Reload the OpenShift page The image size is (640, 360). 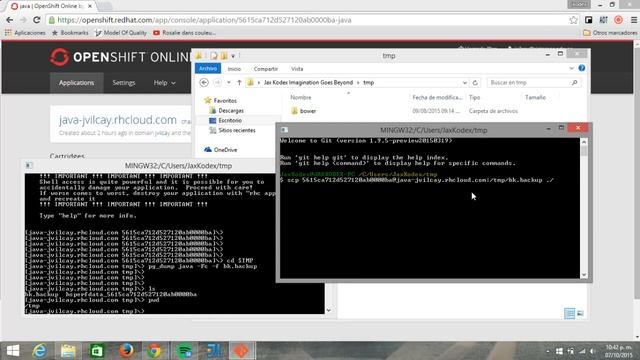[36, 20]
